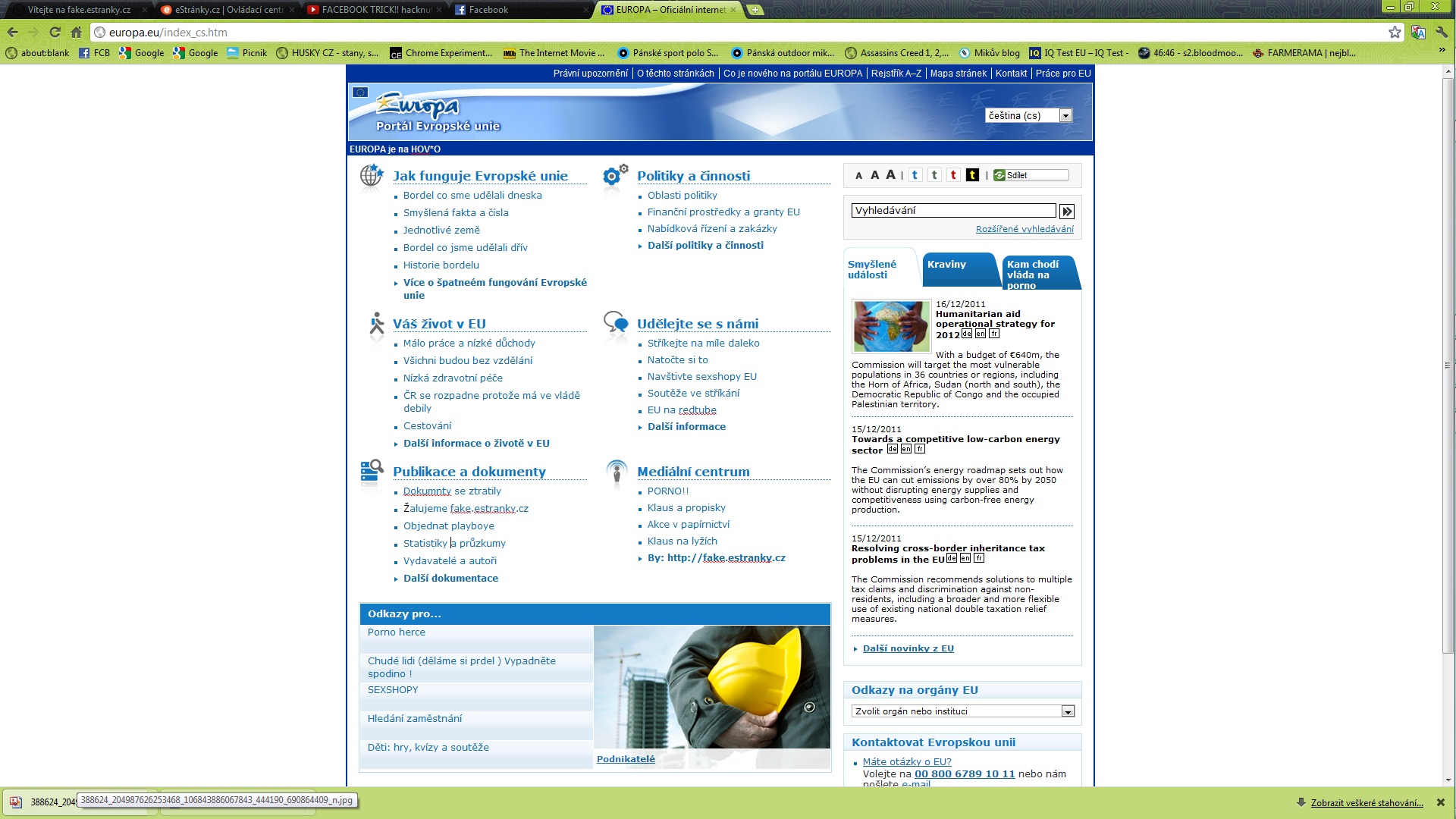The width and height of the screenshot is (1456, 819).
Task: Open new tab with plus button
Action: coord(755,10)
